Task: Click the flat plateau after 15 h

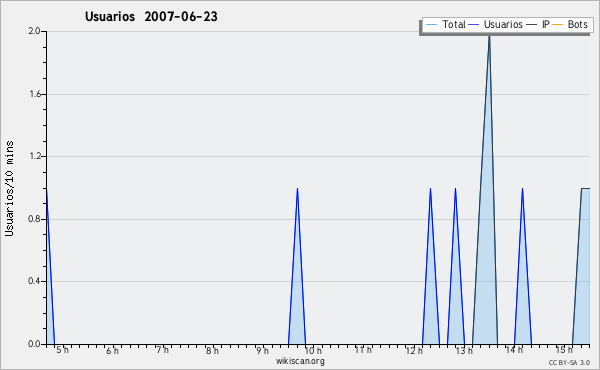Action: click(585, 189)
